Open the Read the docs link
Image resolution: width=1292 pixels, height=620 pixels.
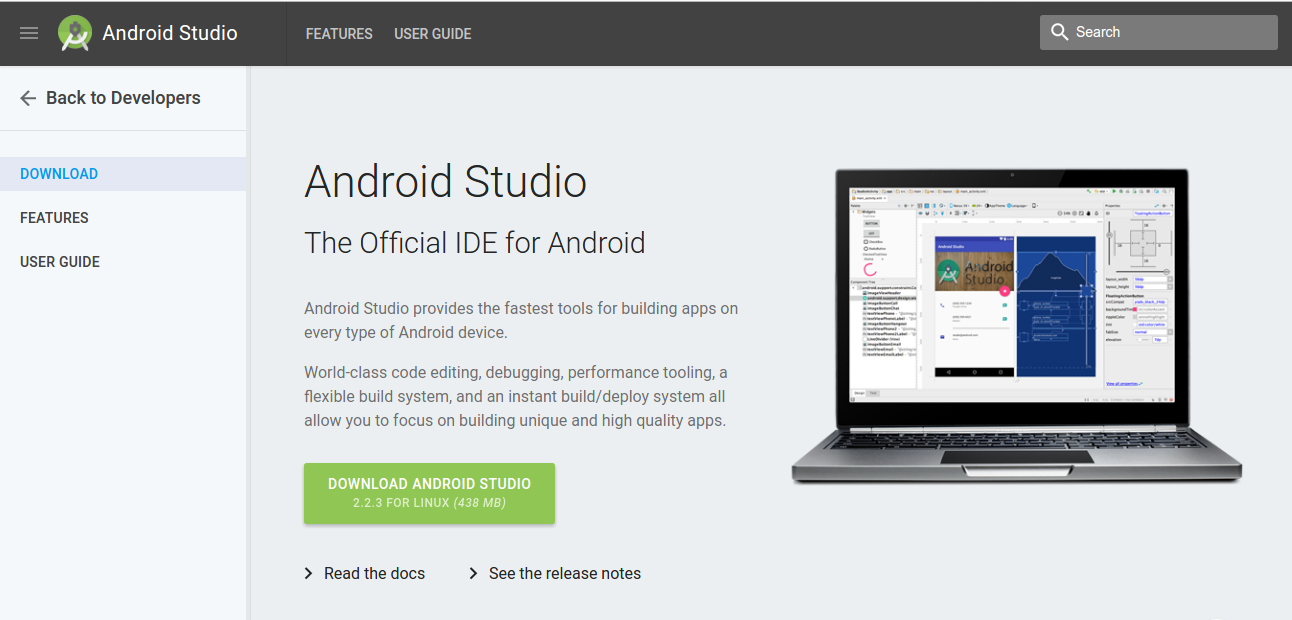coord(374,573)
